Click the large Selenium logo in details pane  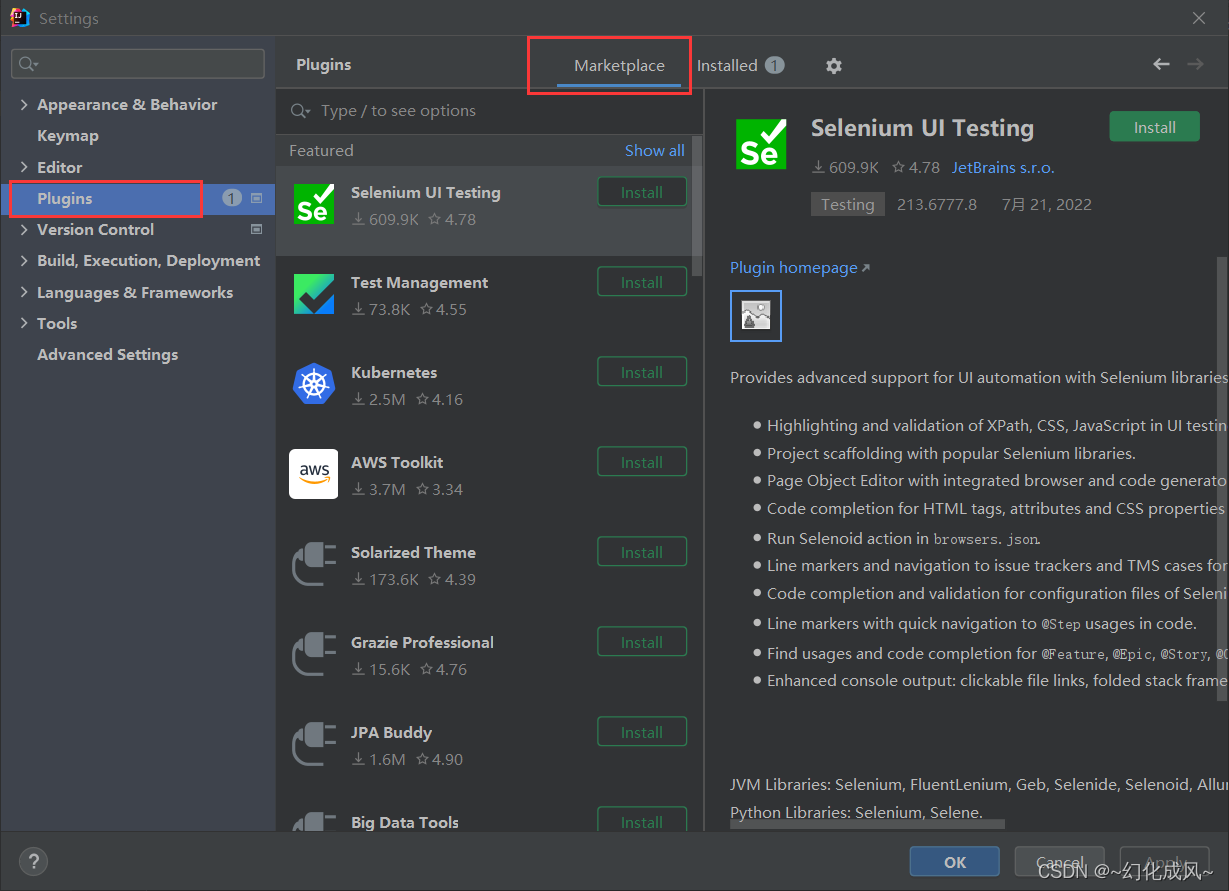click(x=762, y=144)
